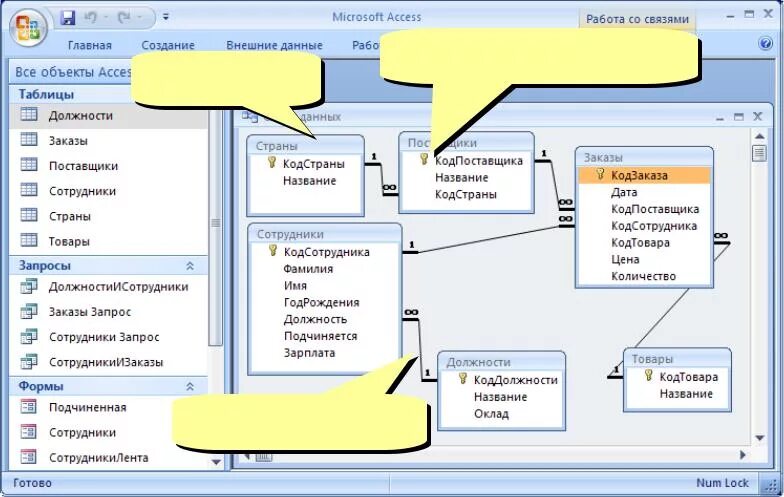The width and height of the screenshot is (784, 497).
Task: Click the query icon next to ДолжностиИСотрудники
Action: [28, 286]
